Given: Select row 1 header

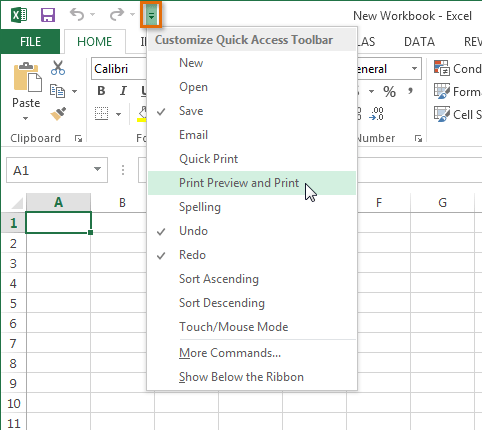Looking at the screenshot, I should (13, 223).
